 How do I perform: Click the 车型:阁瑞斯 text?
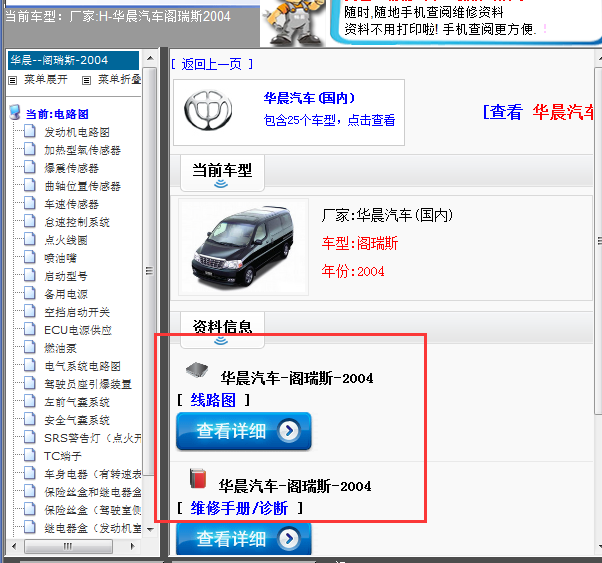[360, 243]
